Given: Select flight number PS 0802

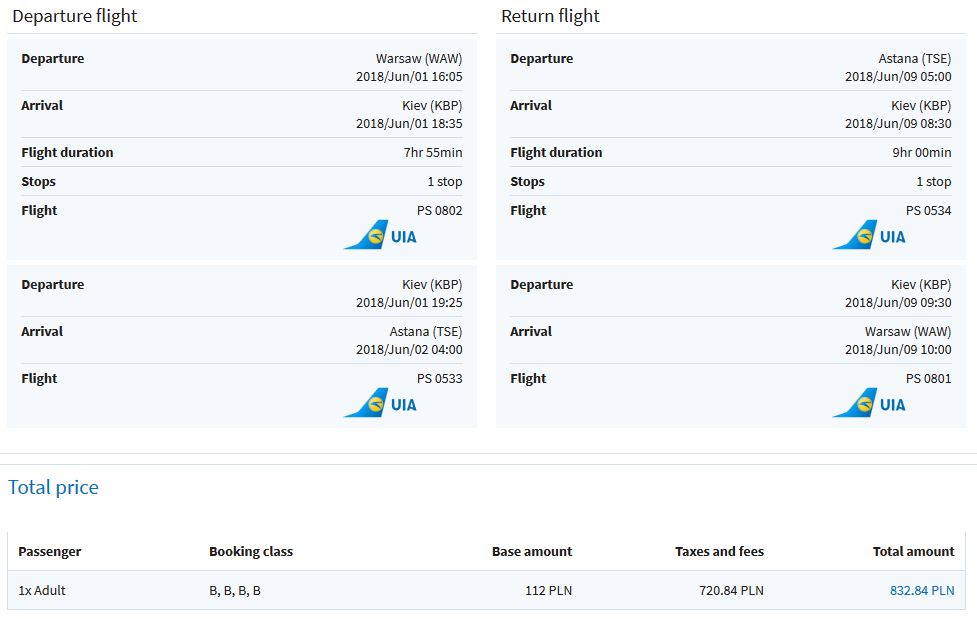Looking at the screenshot, I should pyautogui.click(x=439, y=211).
